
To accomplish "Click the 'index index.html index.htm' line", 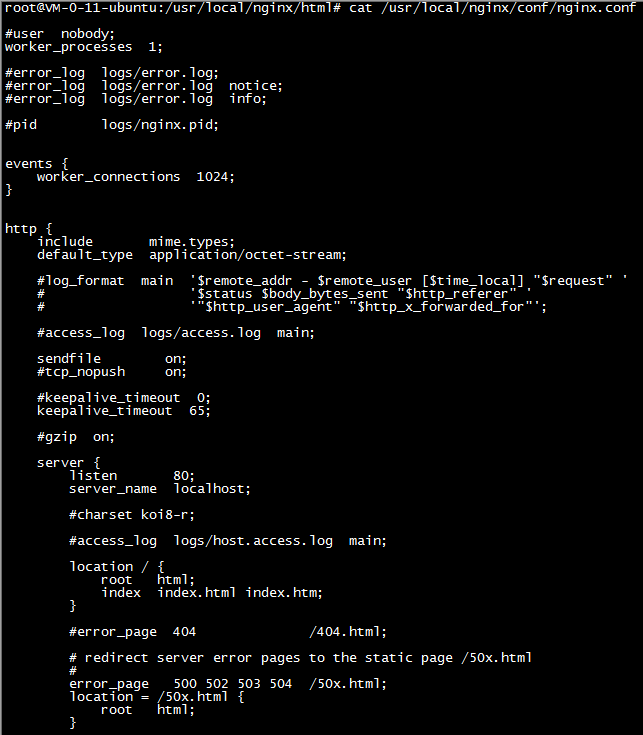I will [x=212, y=593].
